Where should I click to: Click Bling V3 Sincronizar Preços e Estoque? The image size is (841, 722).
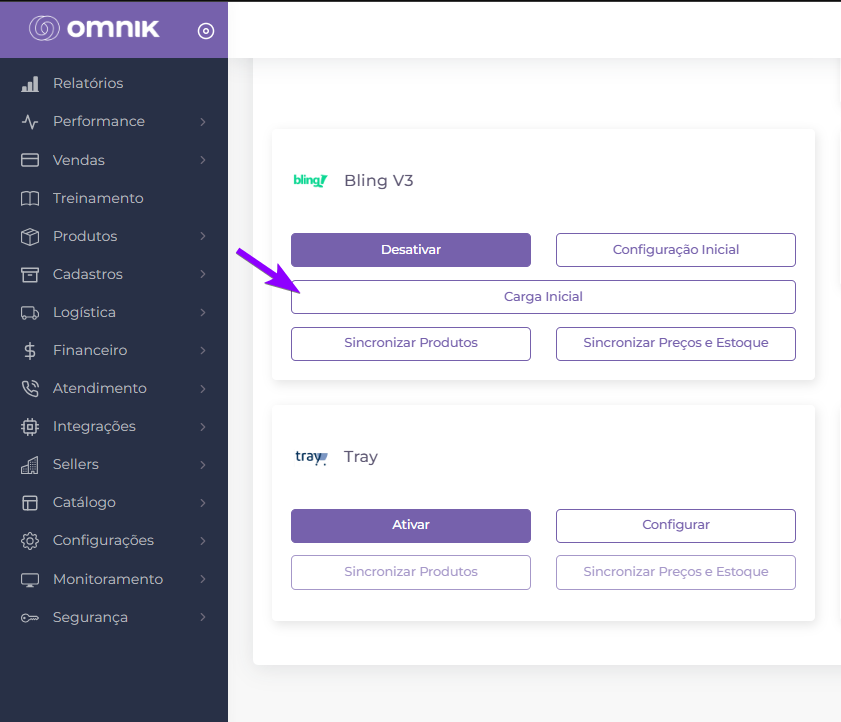pyautogui.click(x=676, y=344)
